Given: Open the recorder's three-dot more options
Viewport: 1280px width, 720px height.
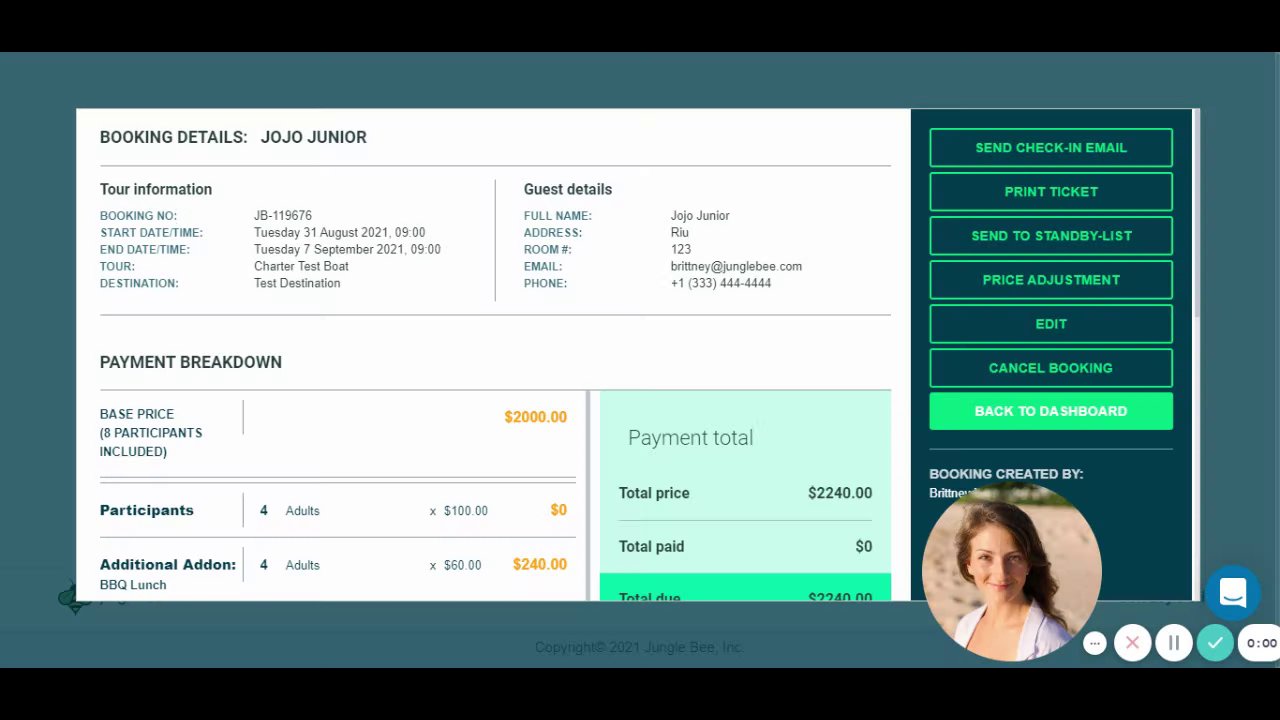Looking at the screenshot, I should tap(1095, 643).
